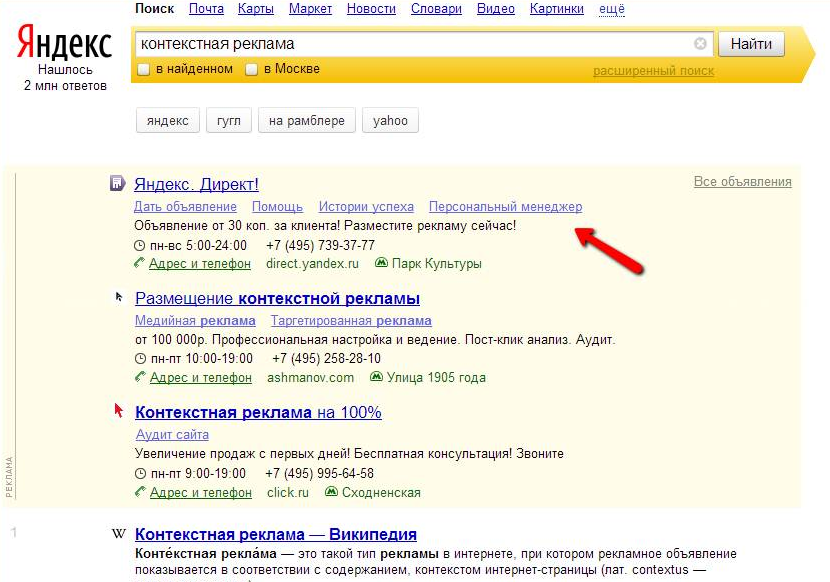Click phone number +7 (495) 995-64-58

(x=319, y=473)
